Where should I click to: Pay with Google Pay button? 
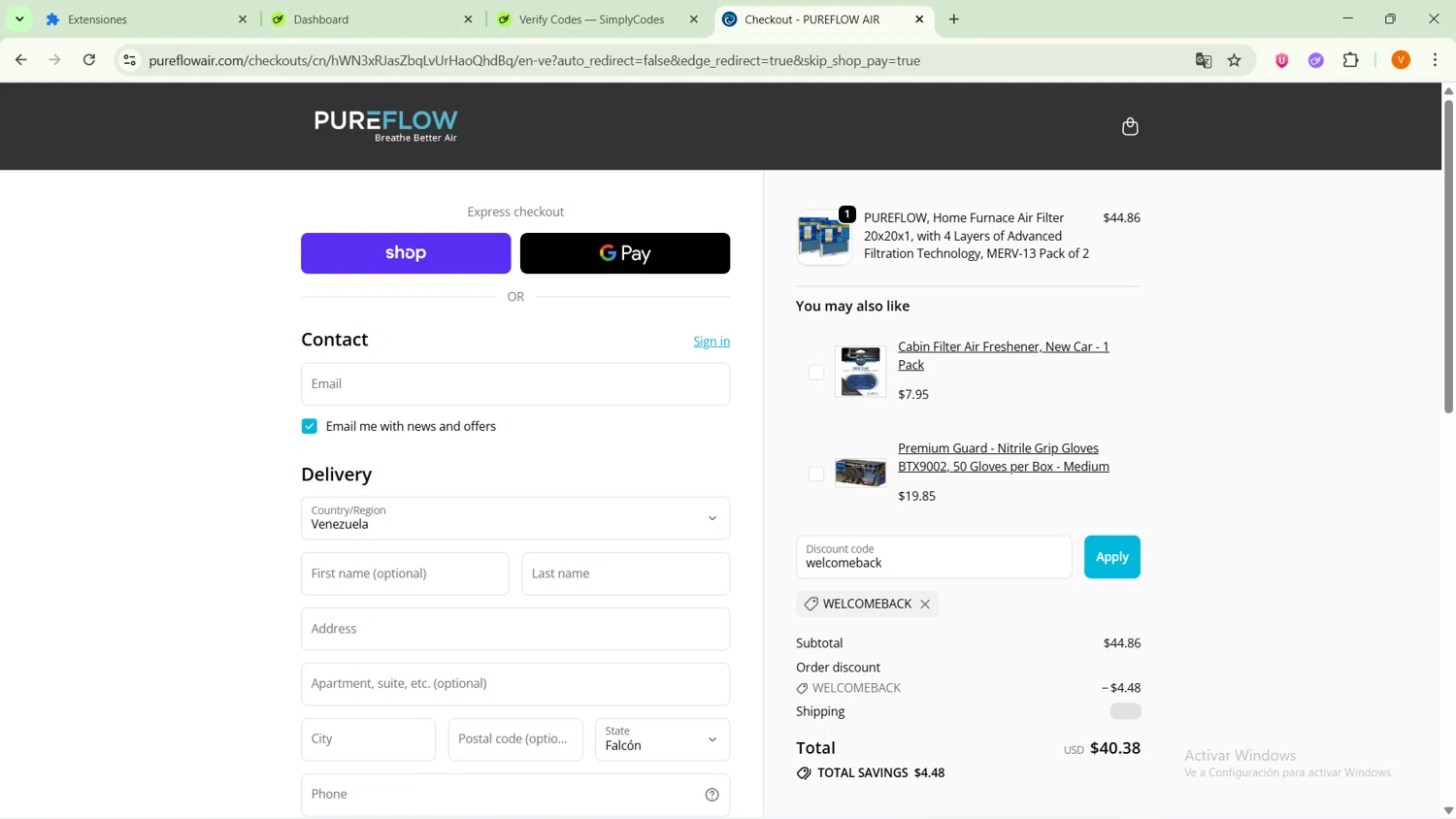point(625,253)
